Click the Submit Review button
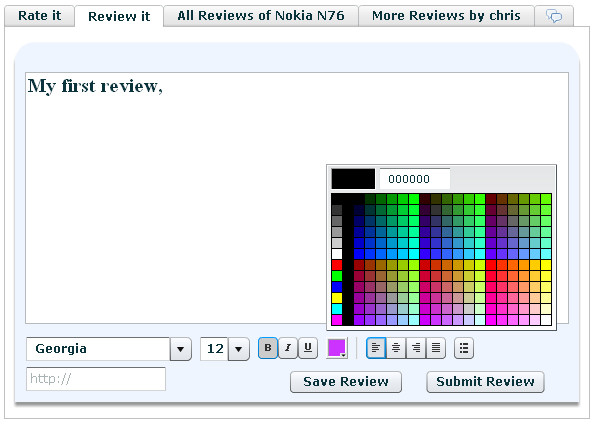The image size is (608, 428). (x=485, y=381)
